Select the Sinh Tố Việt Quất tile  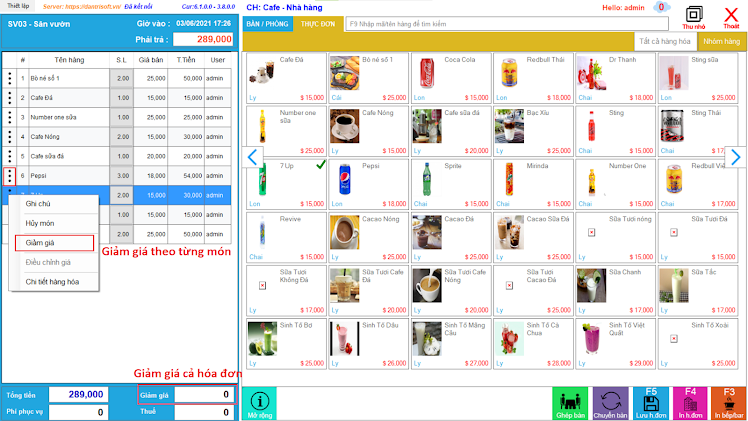[x=615, y=343]
